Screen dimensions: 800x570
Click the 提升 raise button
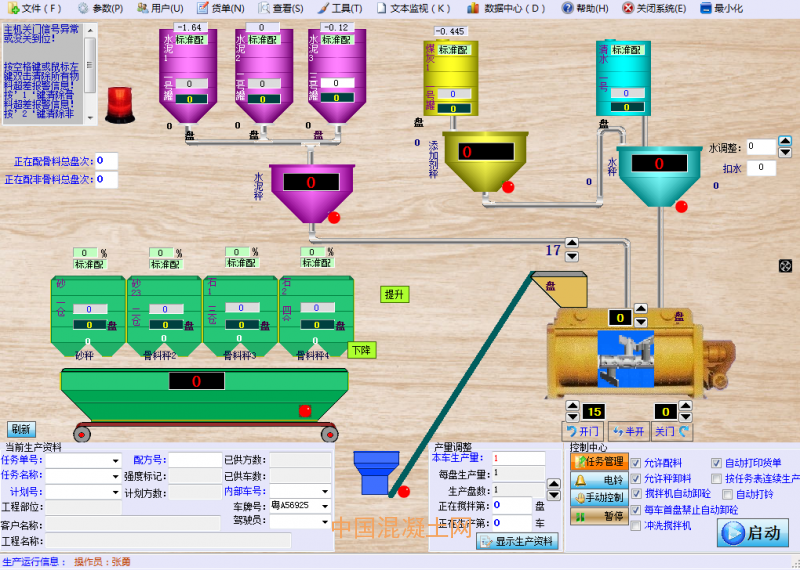(394, 294)
